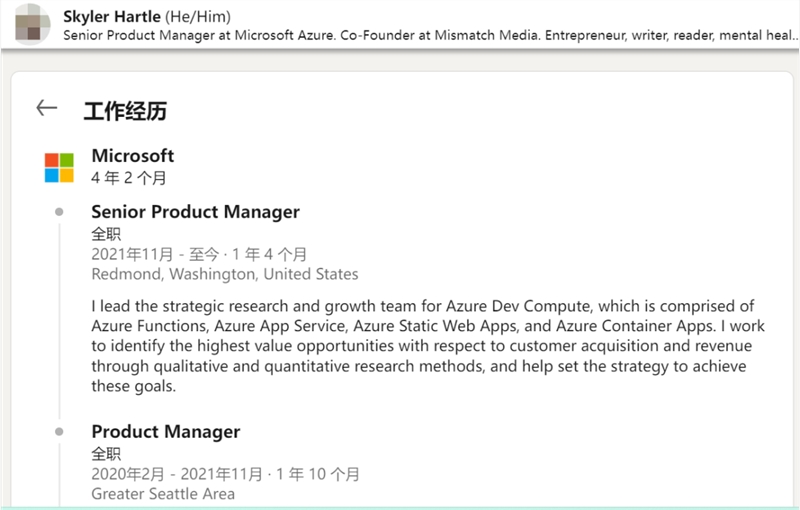Image resolution: width=800 pixels, height=510 pixels.
Task: Click the back arrow beside 工作经历
Action: coord(46,109)
